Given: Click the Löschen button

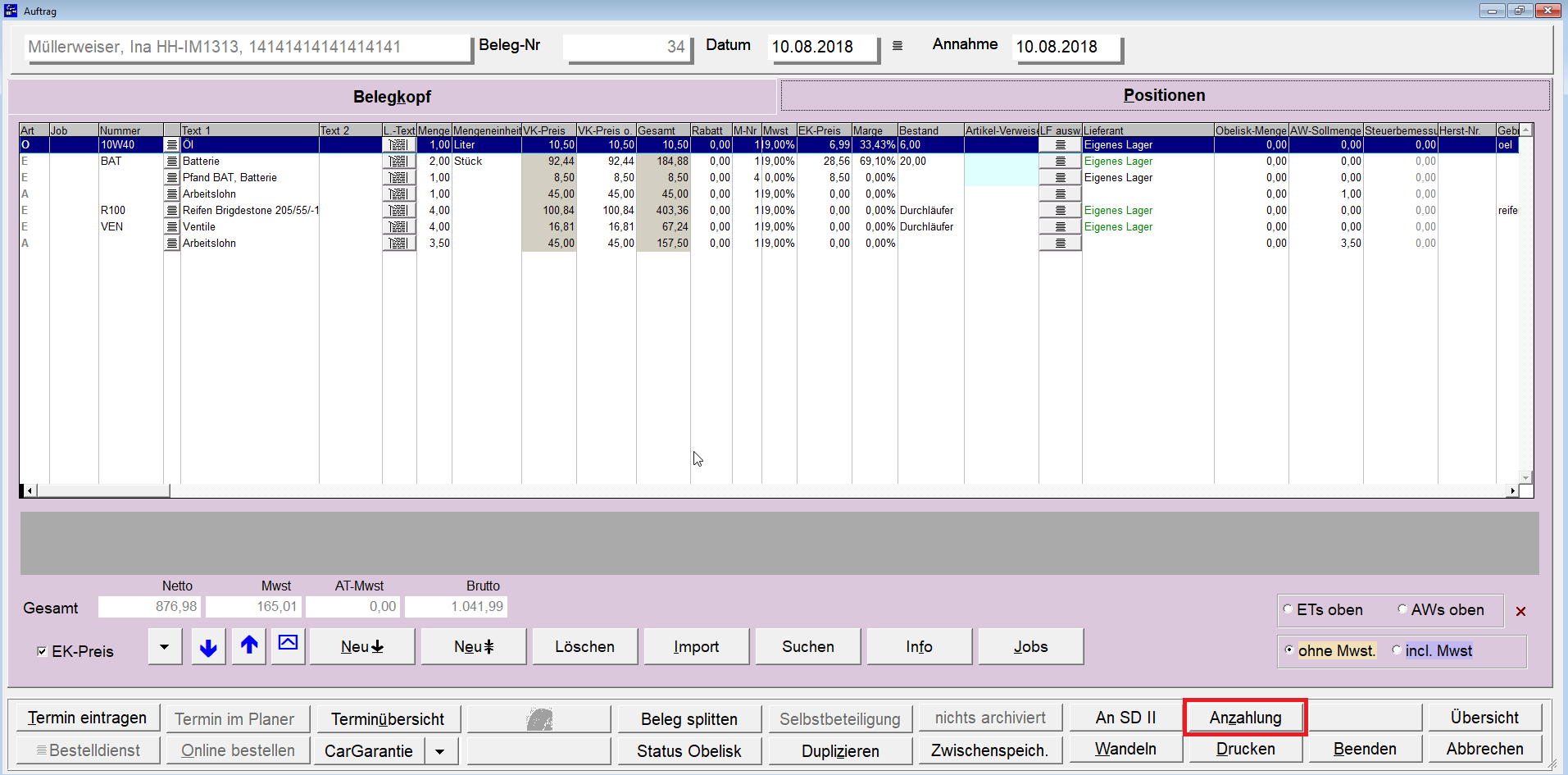Looking at the screenshot, I should (584, 647).
